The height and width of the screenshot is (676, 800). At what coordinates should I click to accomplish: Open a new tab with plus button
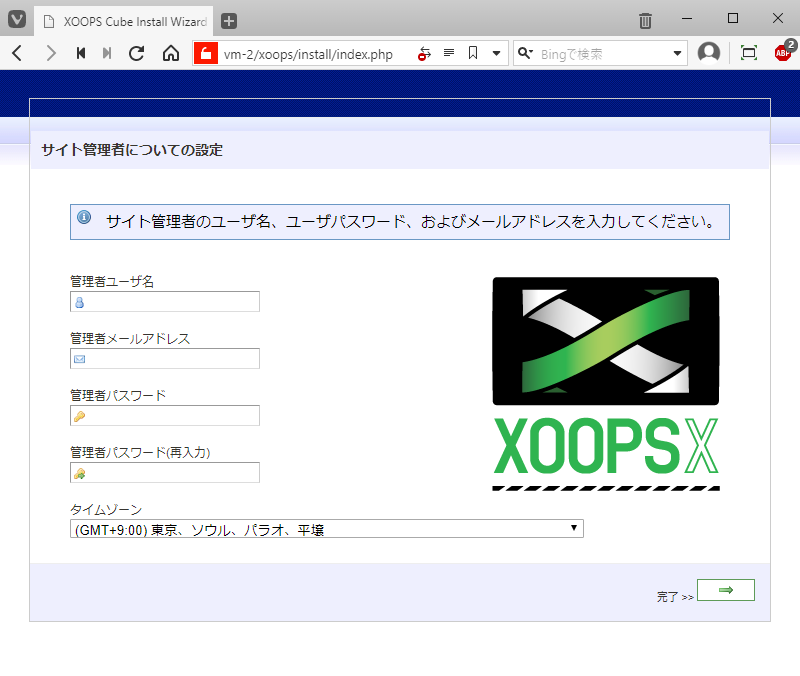(x=229, y=21)
